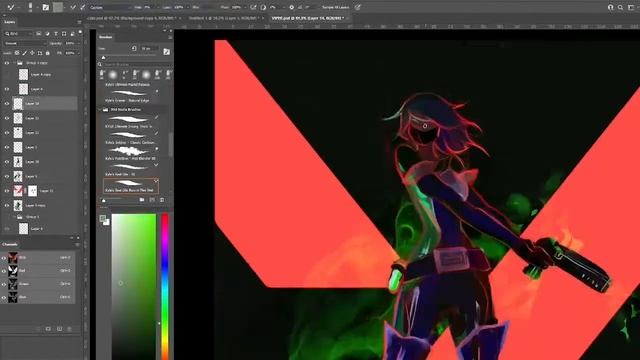Viewport: 640px width, 360px height.
Task: Filter layers by shape layers icon
Action: pos(64,34)
